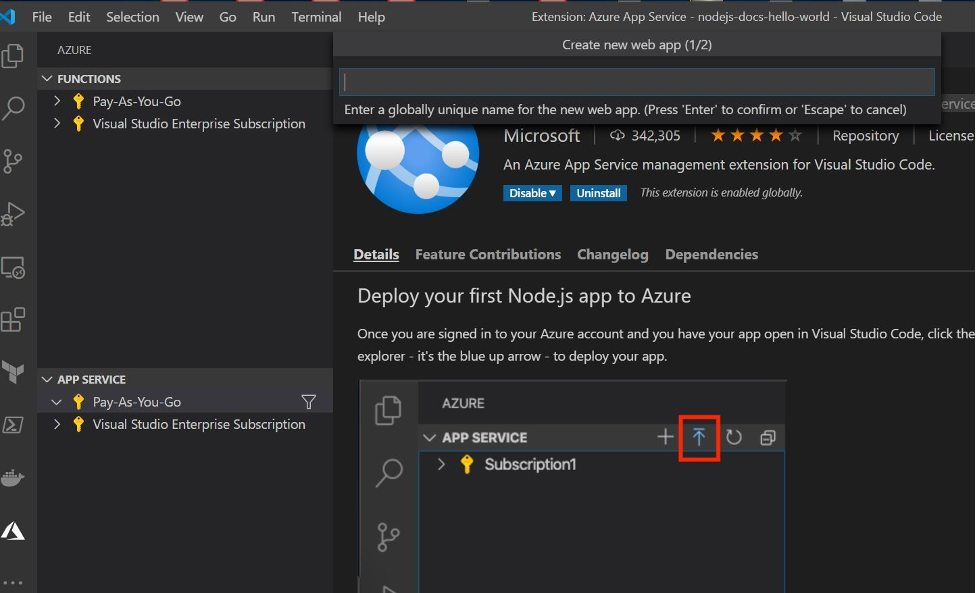Open the Terraform view in activity bar

click(12, 372)
